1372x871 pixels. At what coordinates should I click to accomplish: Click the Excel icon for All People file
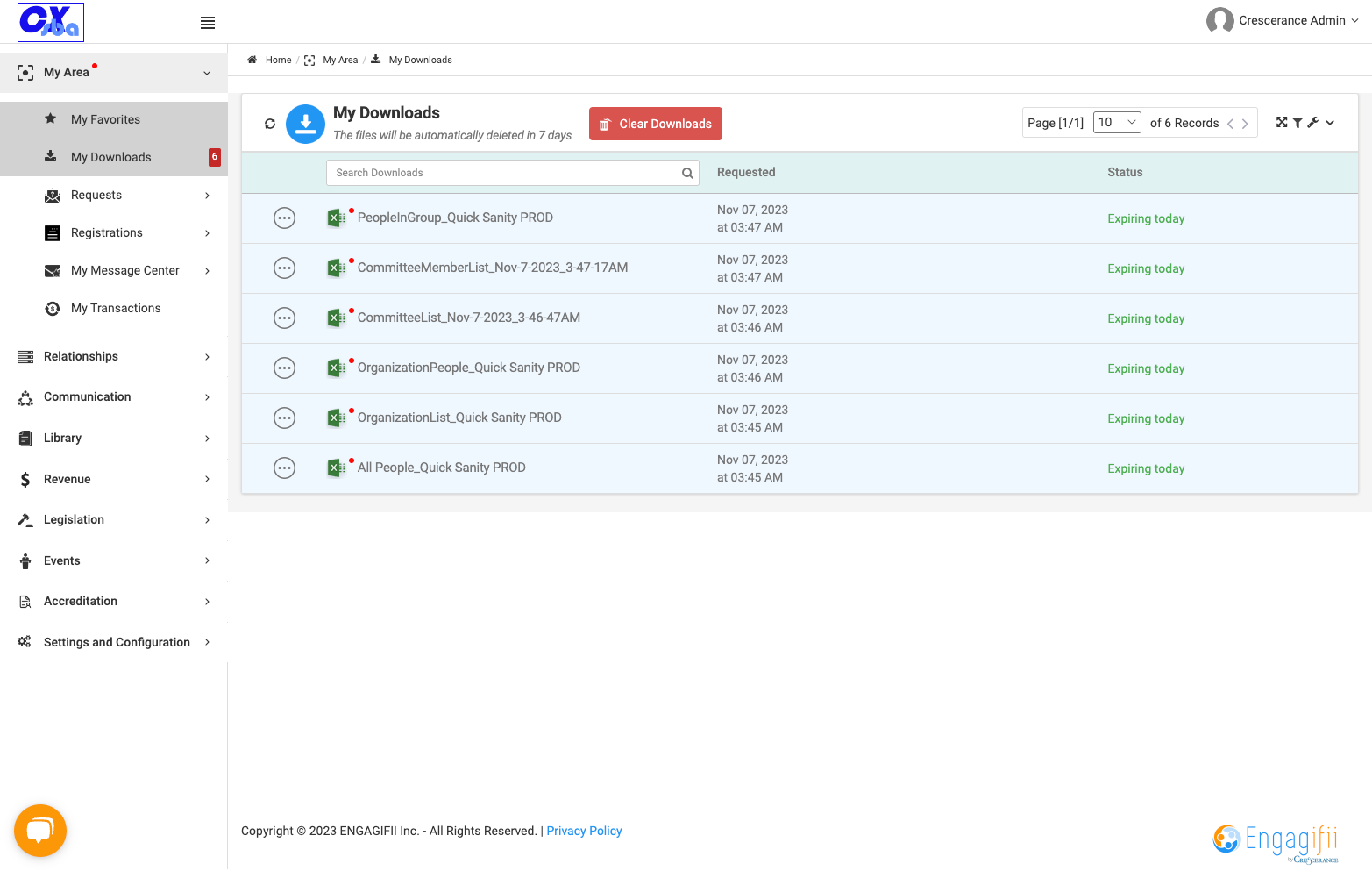tap(337, 468)
